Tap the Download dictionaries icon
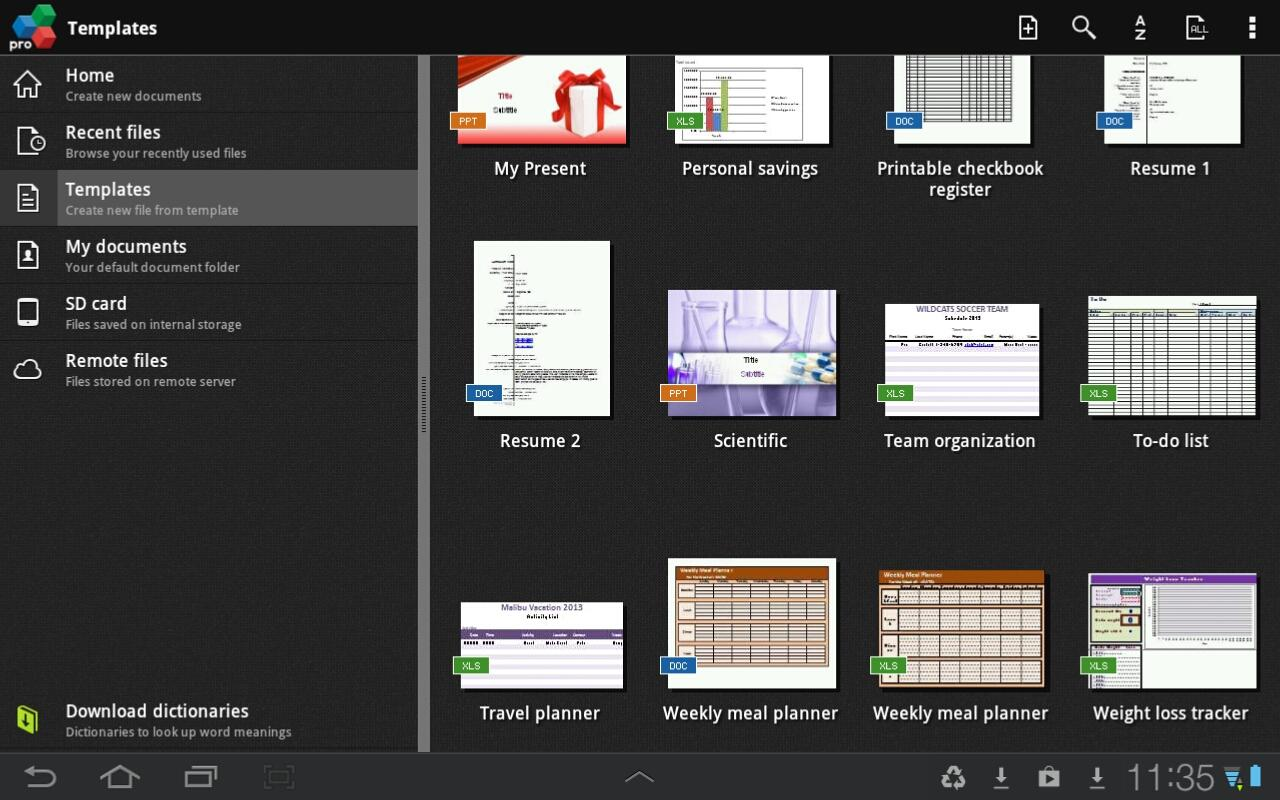1280x800 pixels. (x=27, y=718)
